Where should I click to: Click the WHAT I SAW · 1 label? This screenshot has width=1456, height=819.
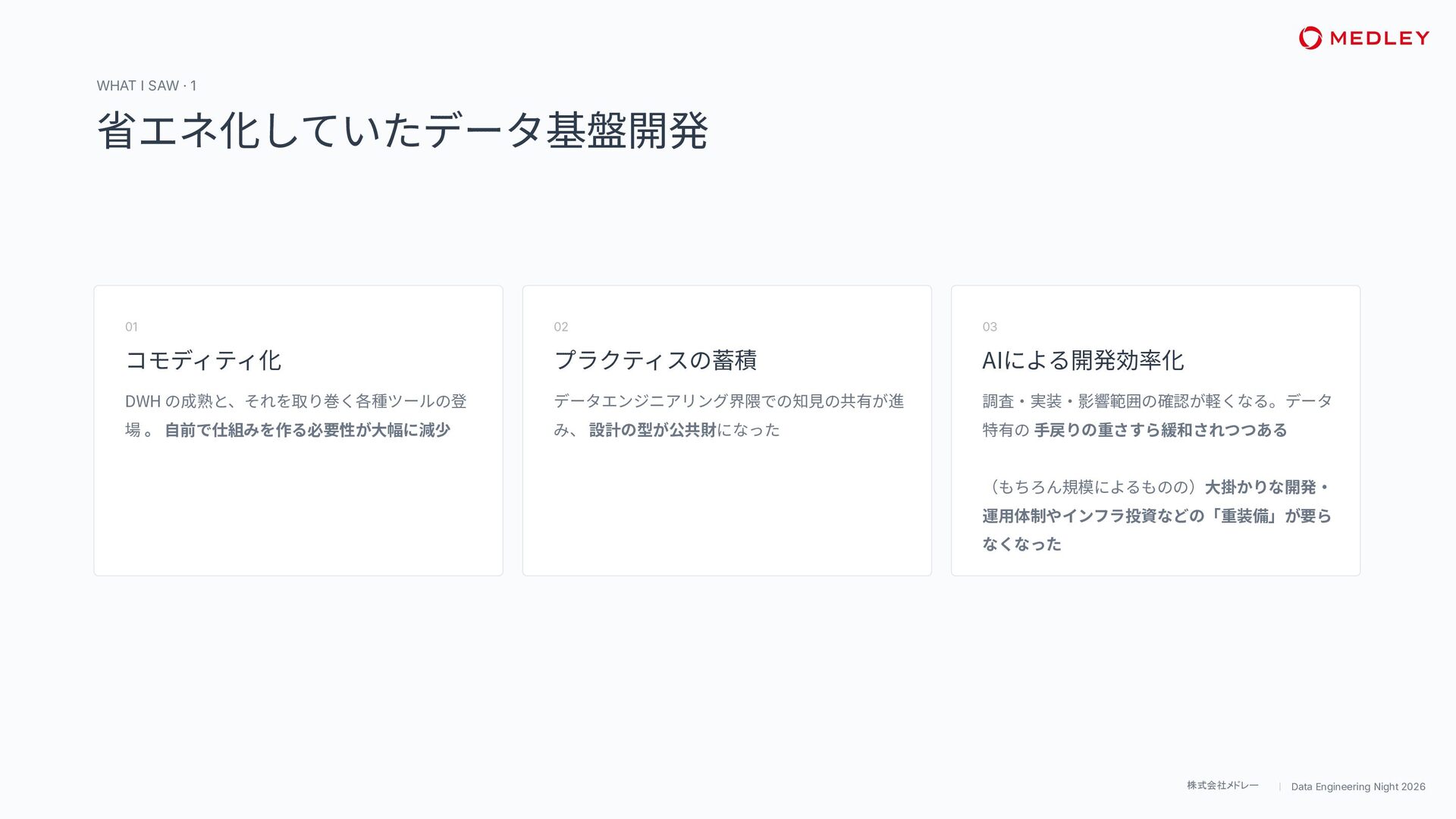pos(146,86)
